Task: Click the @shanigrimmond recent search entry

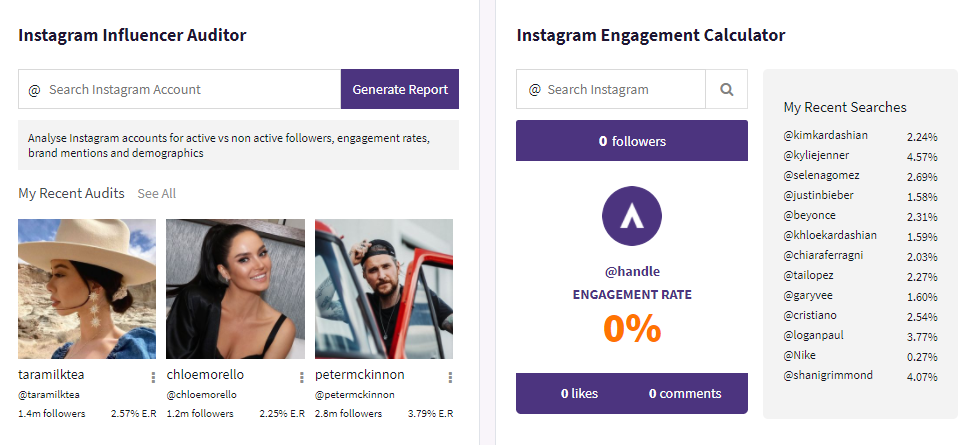Action: (828, 375)
